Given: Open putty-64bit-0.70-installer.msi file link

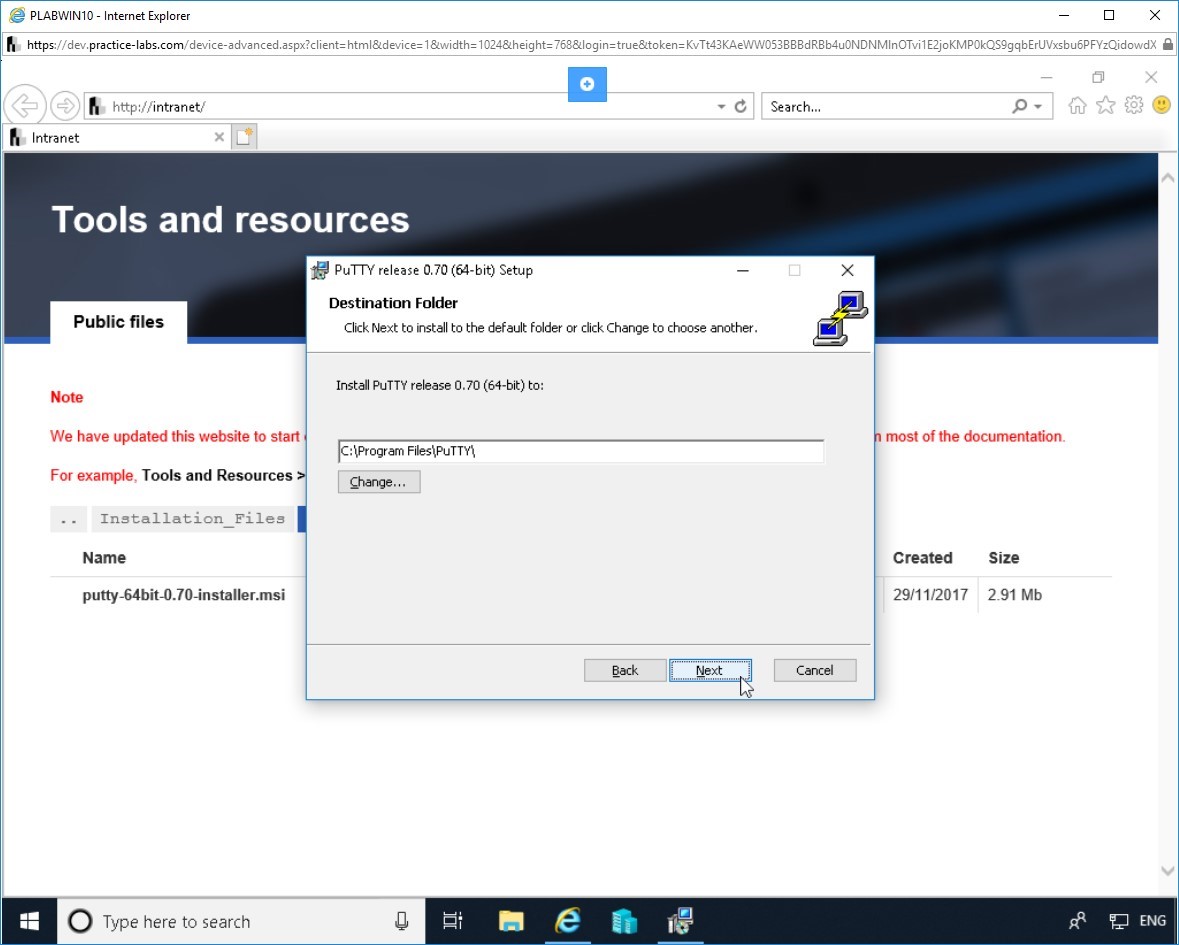Looking at the screenshot, I should (x=184, y=595).
